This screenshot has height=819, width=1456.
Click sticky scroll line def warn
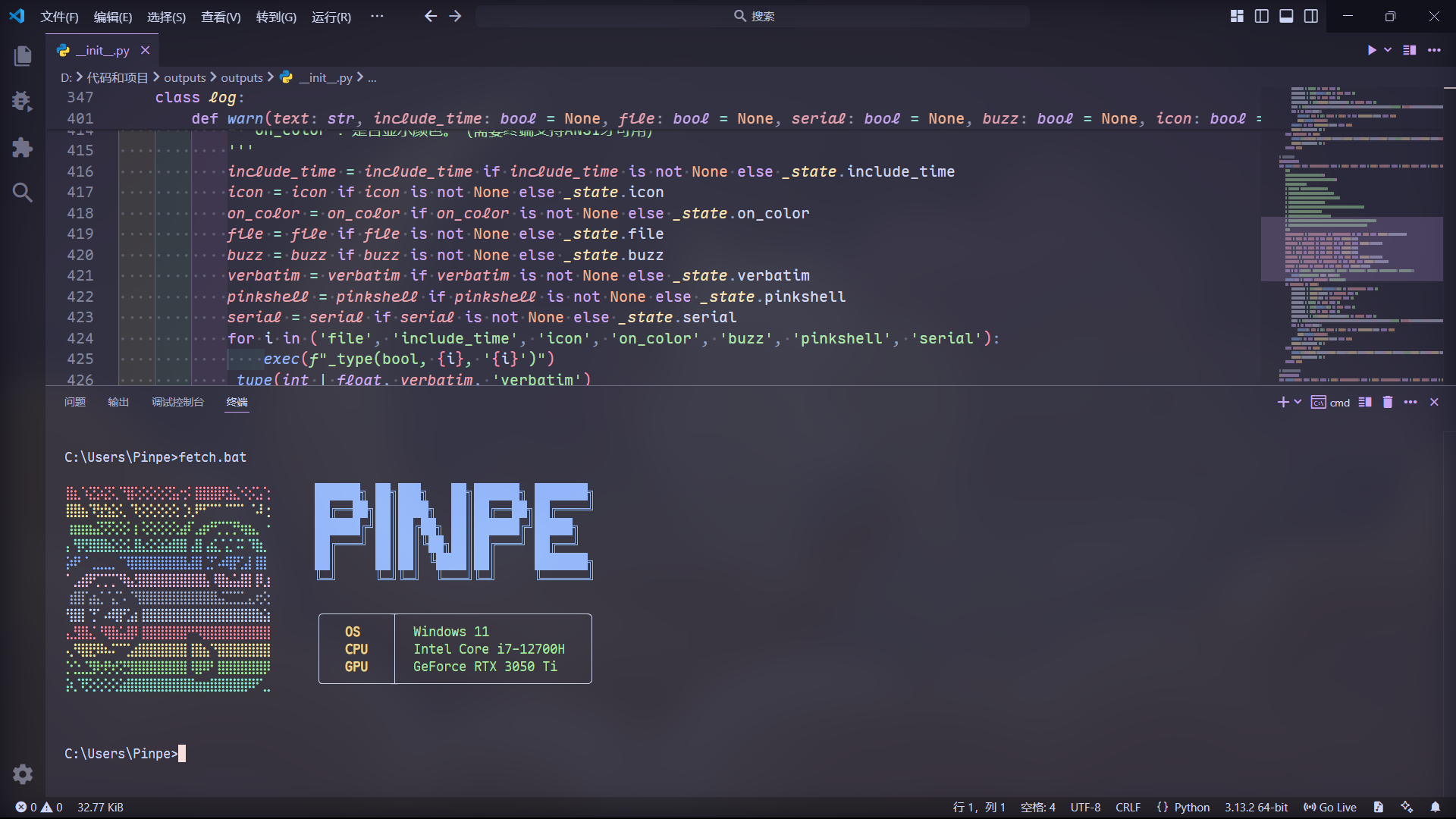(654, 118)
